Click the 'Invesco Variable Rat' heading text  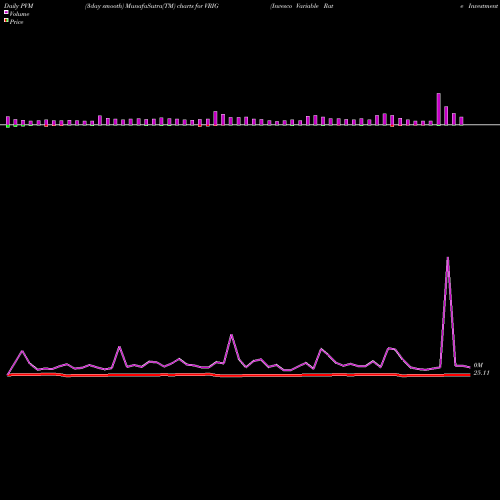pyautogui.click(x=302, y=6)
